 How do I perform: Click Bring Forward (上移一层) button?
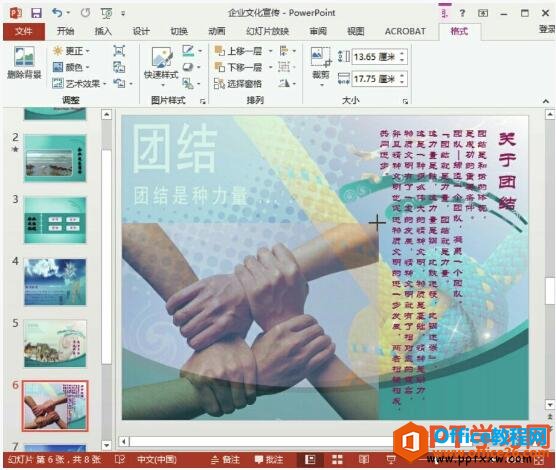tap(238, 51)
